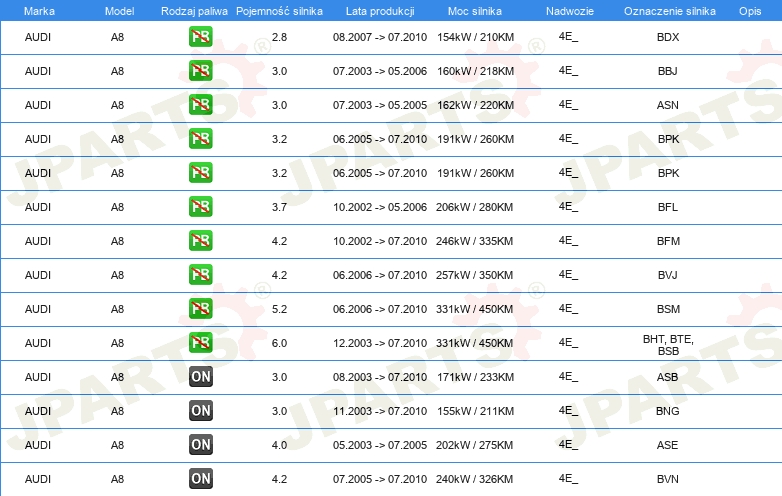This screenshot has width=782, height=496.
Task: Click the PB fuel icon in BVJ row
Action: click(x=200, y=275)
